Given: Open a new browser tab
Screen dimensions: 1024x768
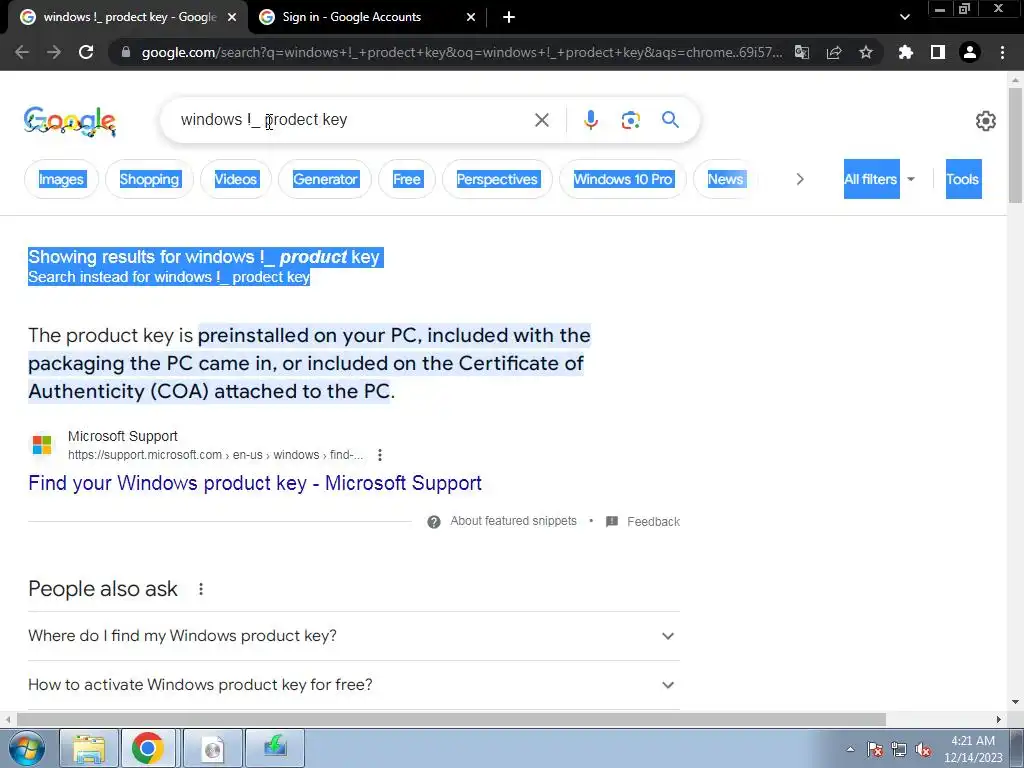Looking at the screenshot, I should [x=509, y=17].
